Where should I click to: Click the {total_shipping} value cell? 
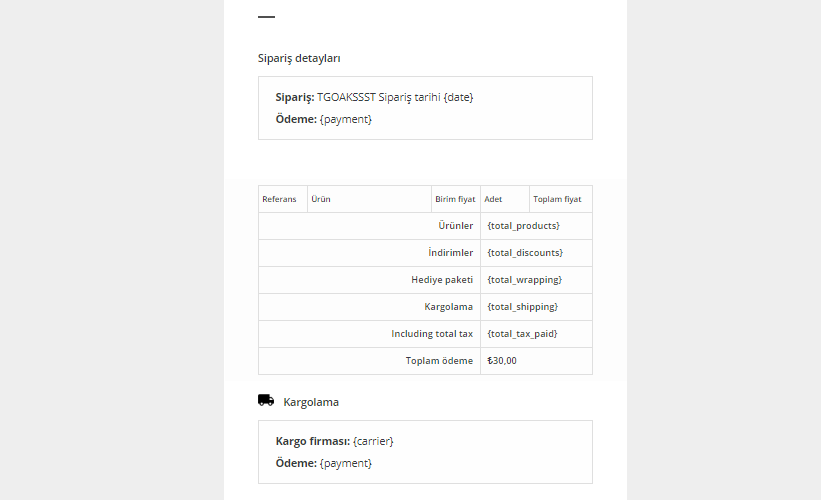click(x=522, y=307)
